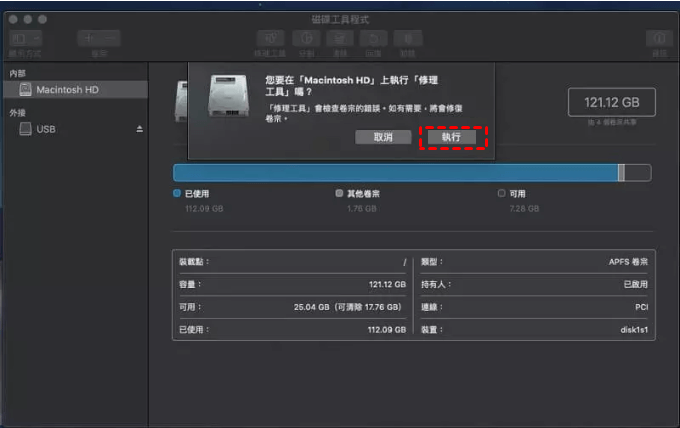Select the USB drive in the sidebar
Viewport: 680px width, 428px height.
(x=76, y=129)
